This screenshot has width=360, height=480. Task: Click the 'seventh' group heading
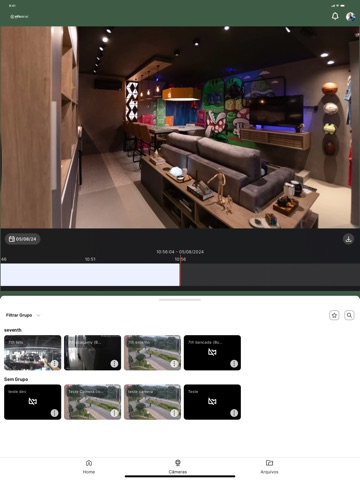point(13,330)
